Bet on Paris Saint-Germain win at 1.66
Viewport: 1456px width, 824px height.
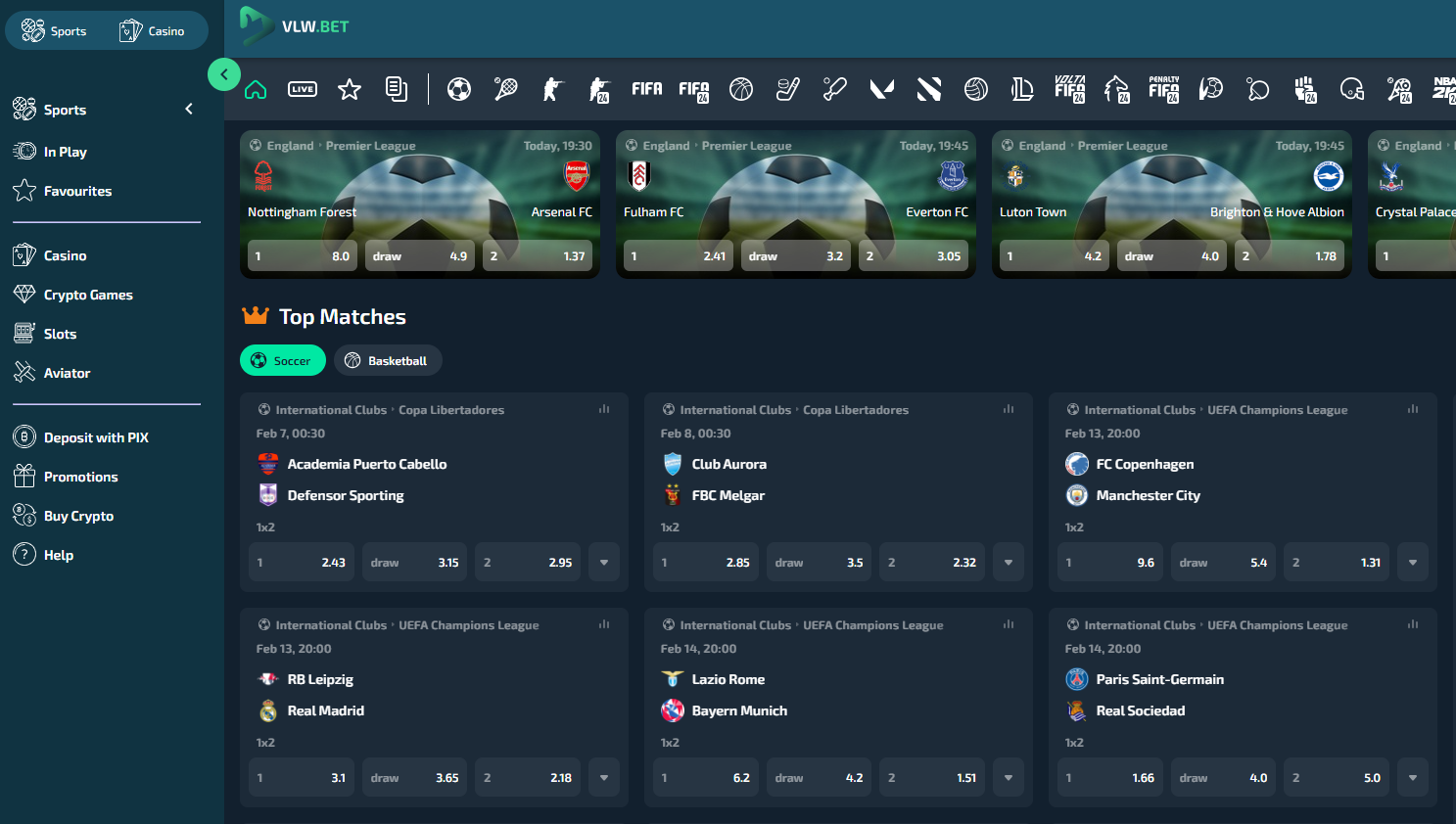[x=1110, y=777]
